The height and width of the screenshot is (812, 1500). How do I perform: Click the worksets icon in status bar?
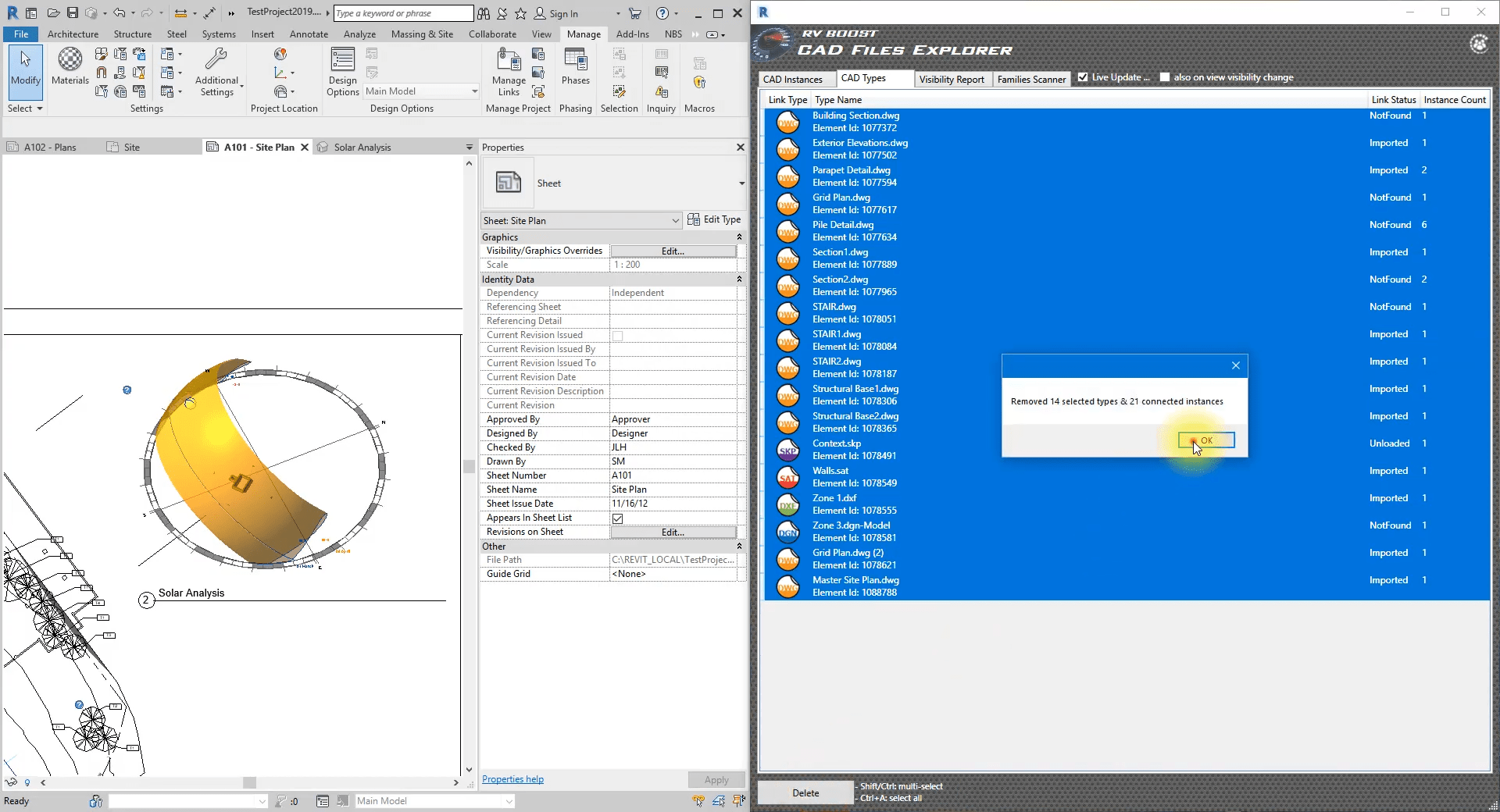[96, 801]
